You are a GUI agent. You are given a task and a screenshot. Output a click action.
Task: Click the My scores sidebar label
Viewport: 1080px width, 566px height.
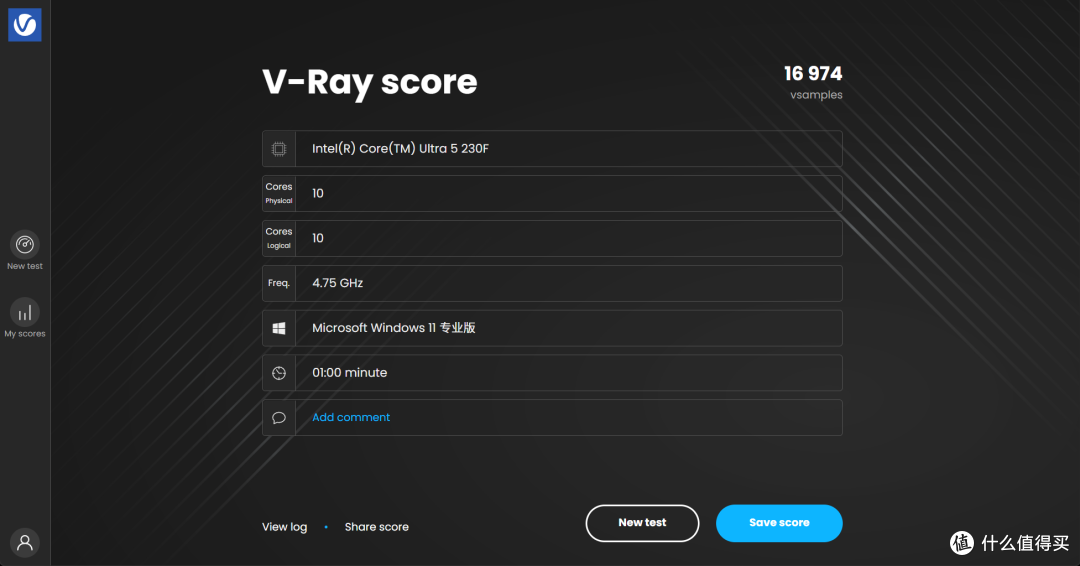[25, 334]
